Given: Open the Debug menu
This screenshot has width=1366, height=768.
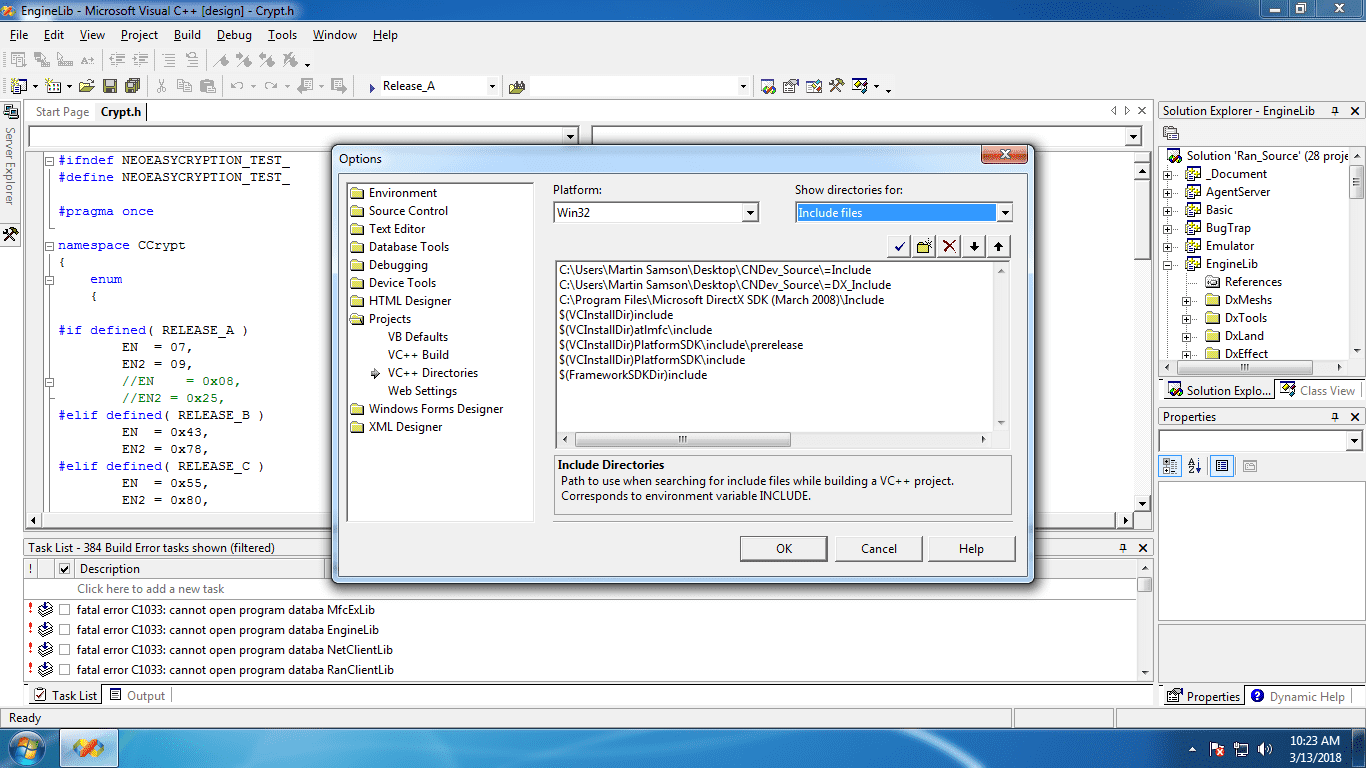Looking at the screenshot, I should point(234,35).
